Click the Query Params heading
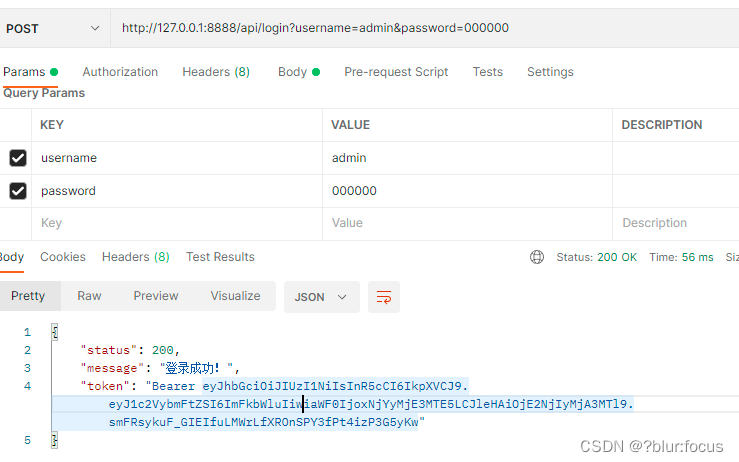 [x=44, y=93]
